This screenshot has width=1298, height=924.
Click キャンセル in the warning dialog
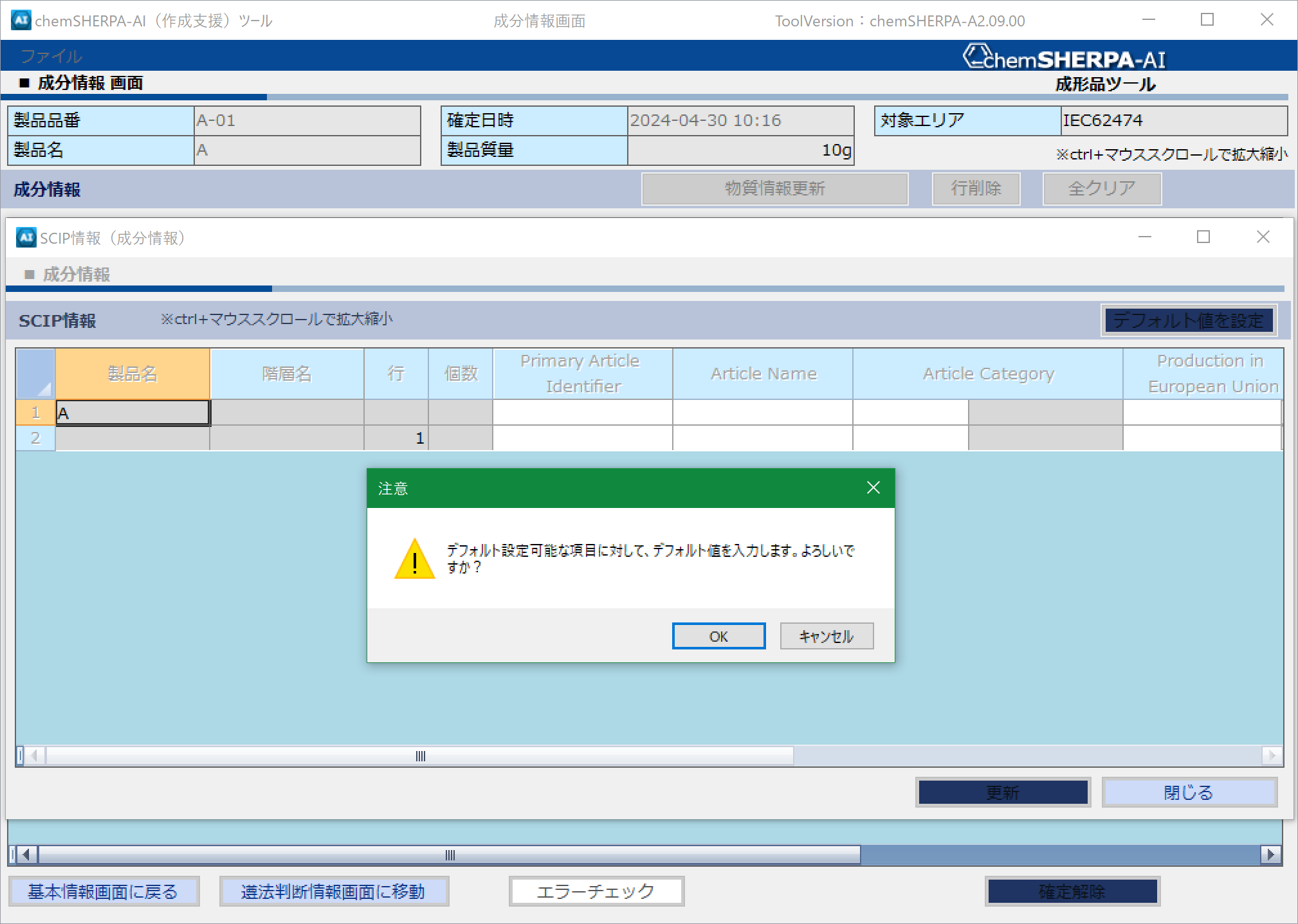[827, 636]
